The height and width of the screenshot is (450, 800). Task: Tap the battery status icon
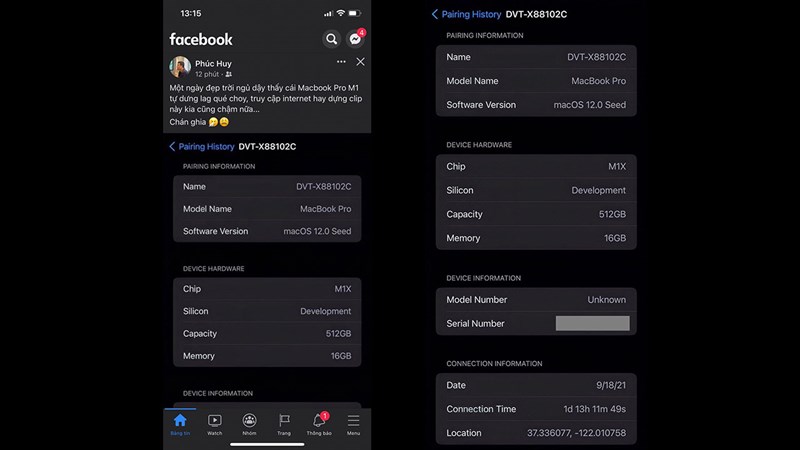[355, 13]
